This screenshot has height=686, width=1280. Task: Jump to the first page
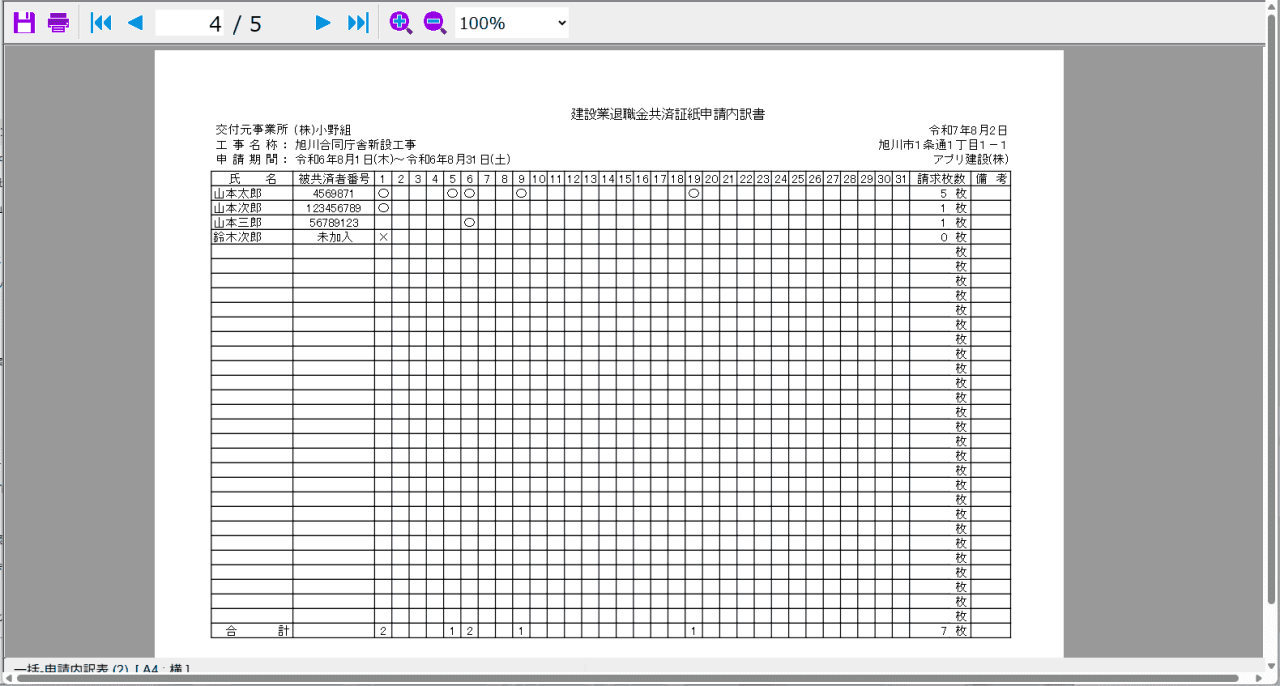(101, 23)
